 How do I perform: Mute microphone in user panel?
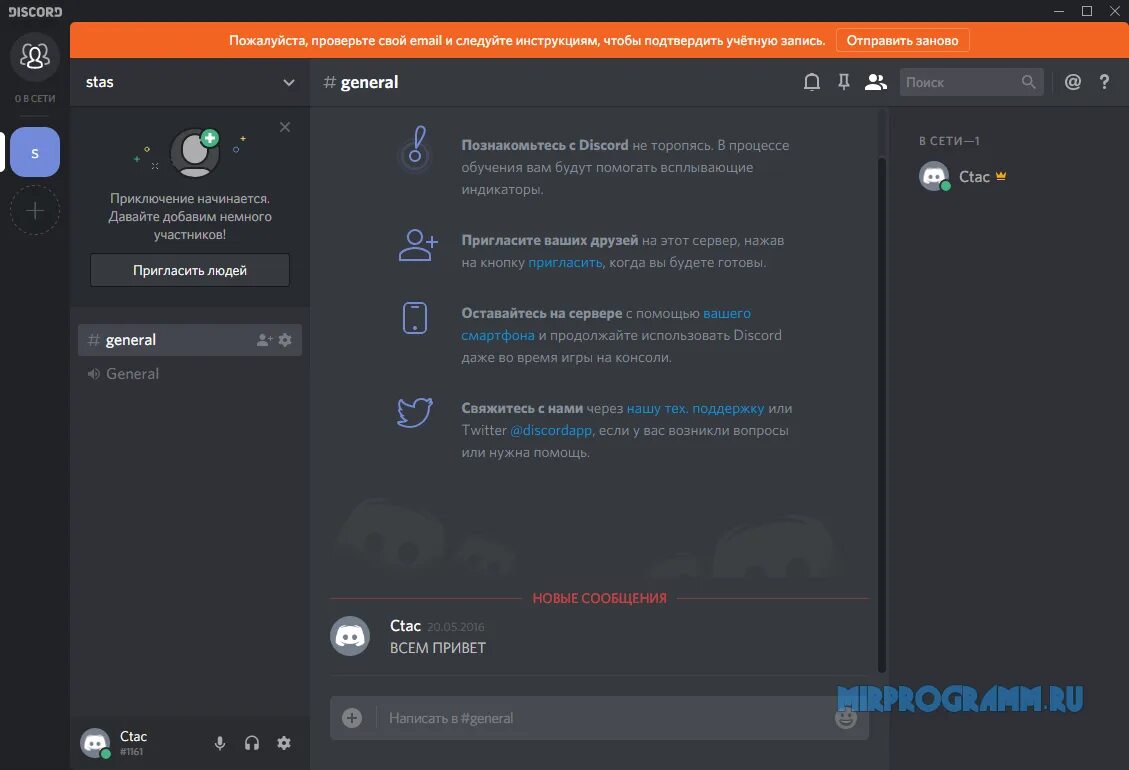[x=220, y=743]
